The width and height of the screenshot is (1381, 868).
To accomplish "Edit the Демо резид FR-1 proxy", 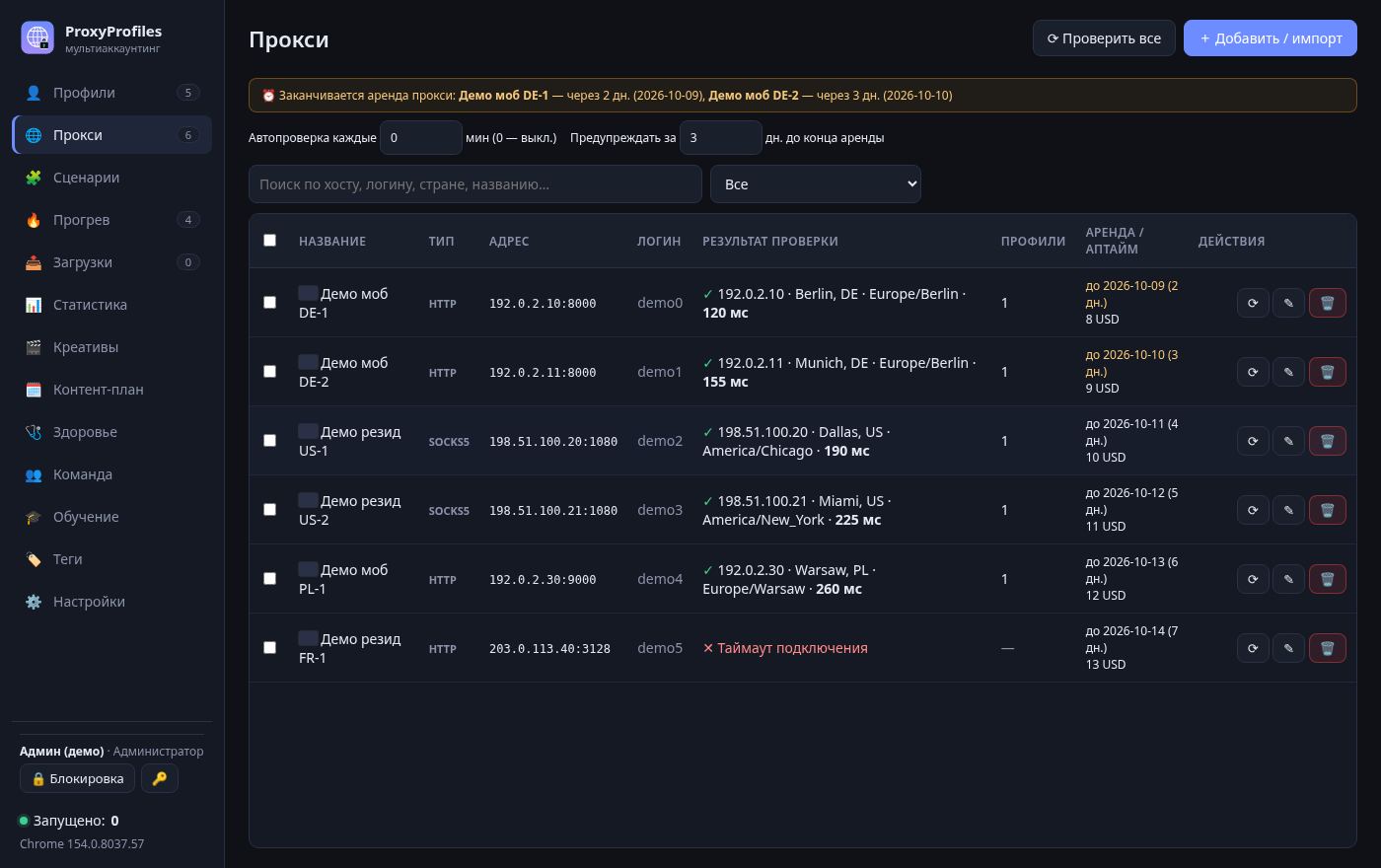I will 1288,648.
